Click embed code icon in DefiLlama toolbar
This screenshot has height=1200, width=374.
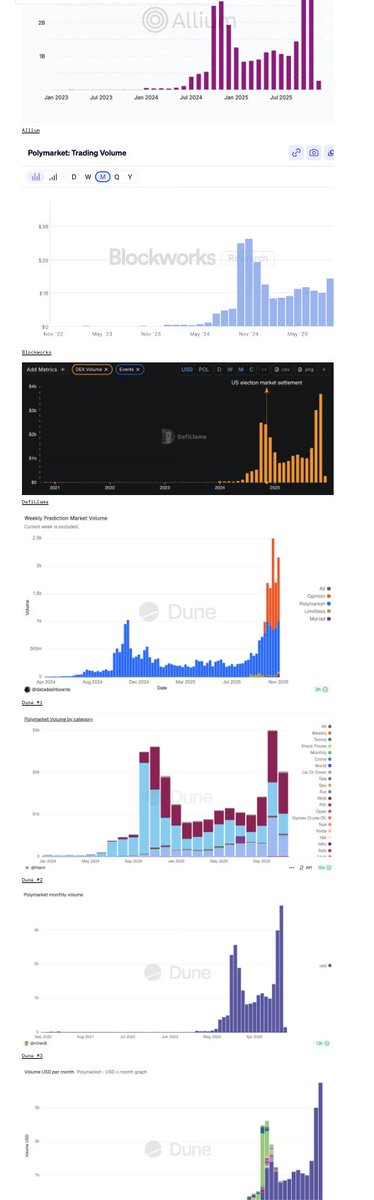tap(265, 370)
